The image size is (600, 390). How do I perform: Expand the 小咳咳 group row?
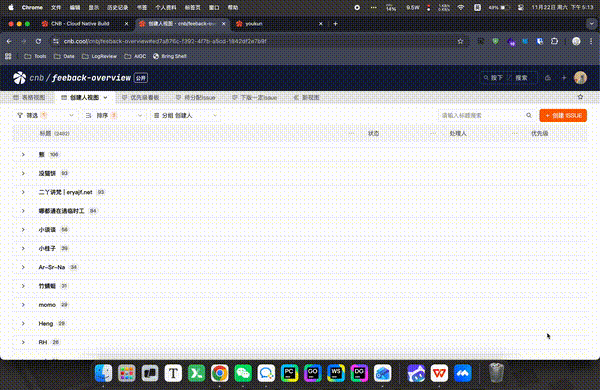point(23,230)
